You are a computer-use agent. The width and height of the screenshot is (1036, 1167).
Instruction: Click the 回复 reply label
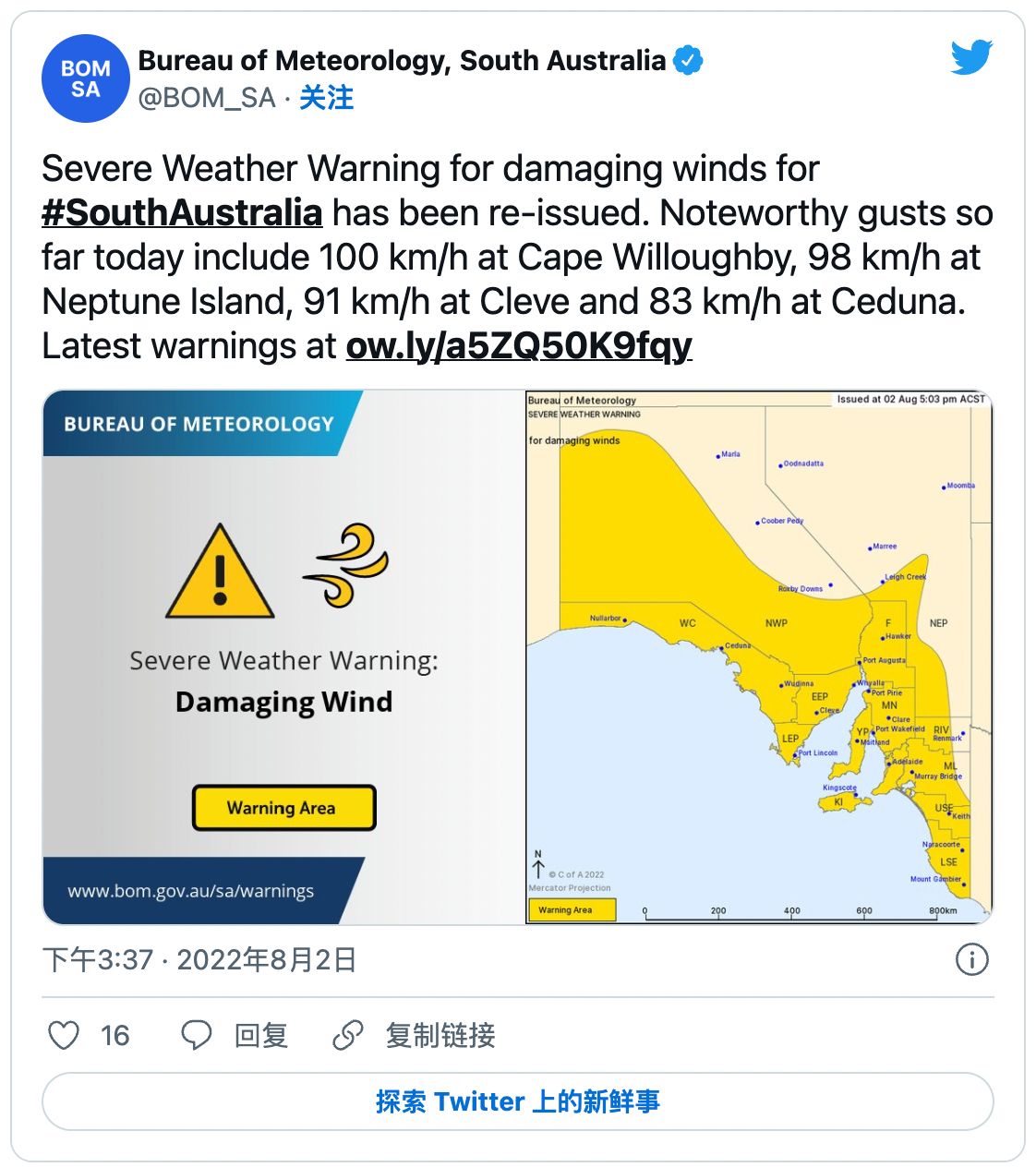[x=261, y=1035]
